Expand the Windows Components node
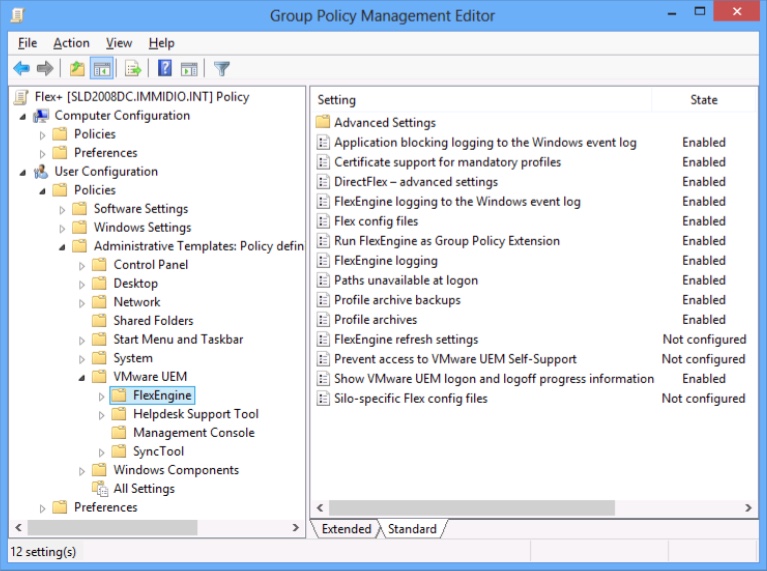This screenshot has width=767, height=571. 82,471
